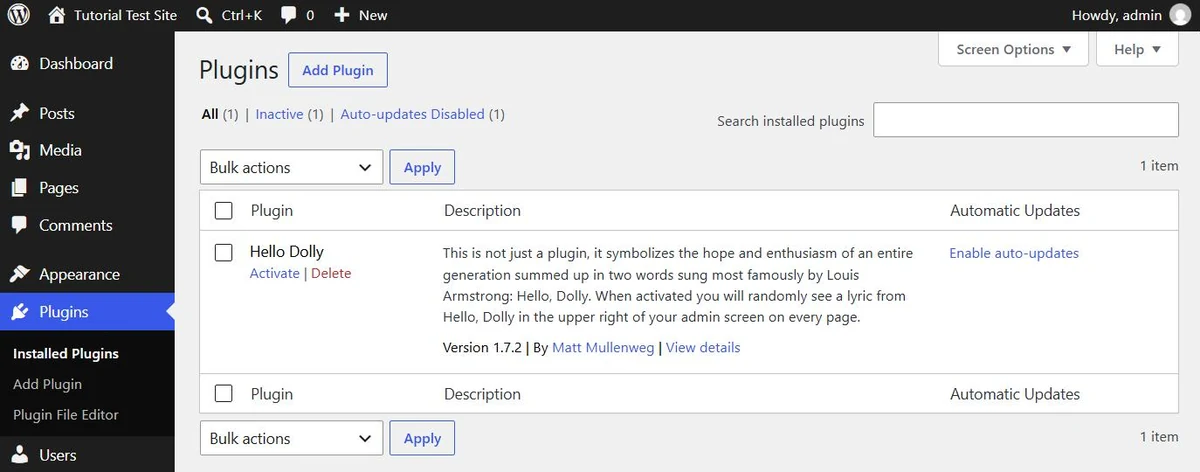Click the top Automatic Updates column header
This screenshot has width=1200, height=472.
[1015, 210]
